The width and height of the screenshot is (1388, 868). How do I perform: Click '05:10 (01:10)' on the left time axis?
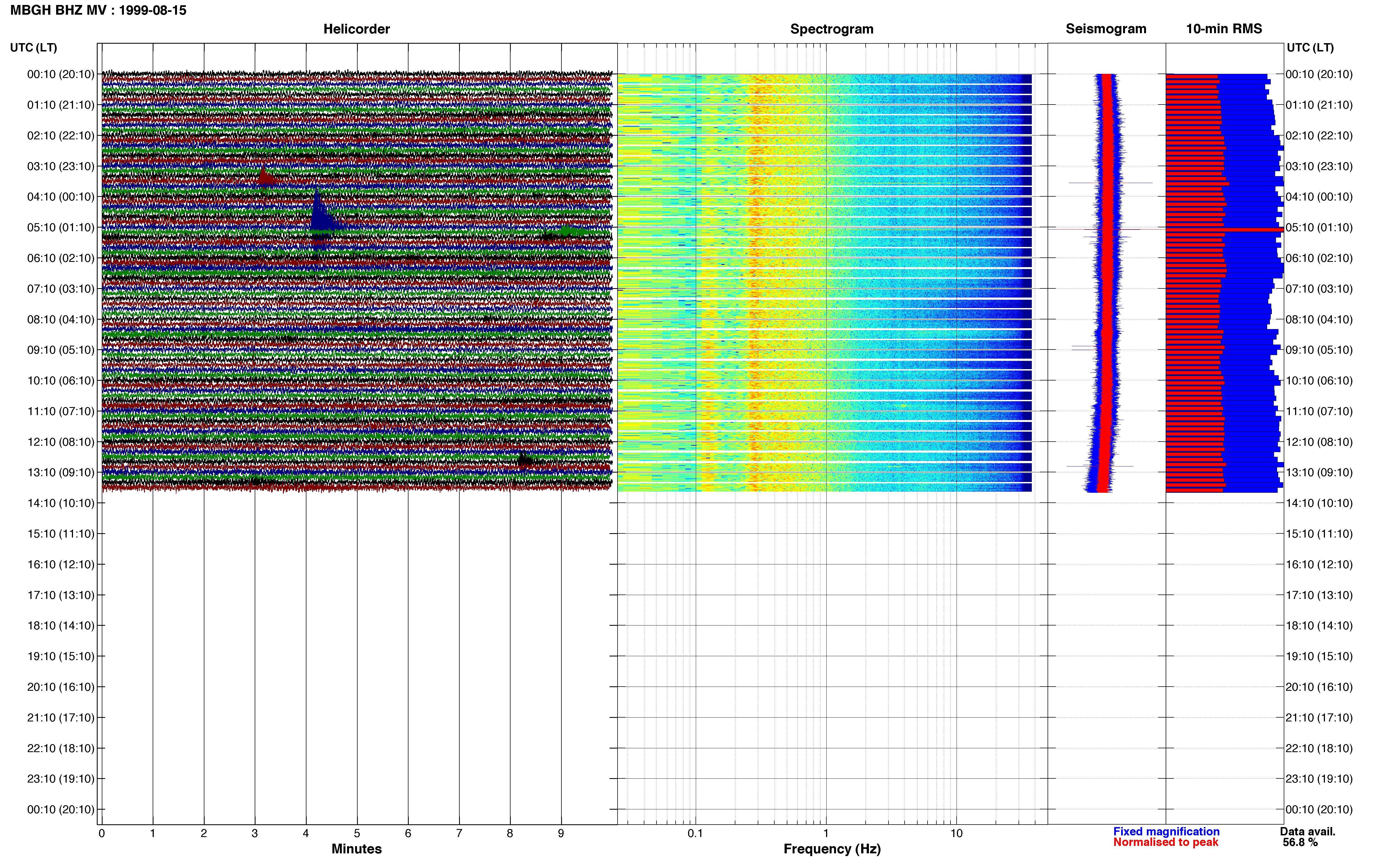tap(61, 227)
